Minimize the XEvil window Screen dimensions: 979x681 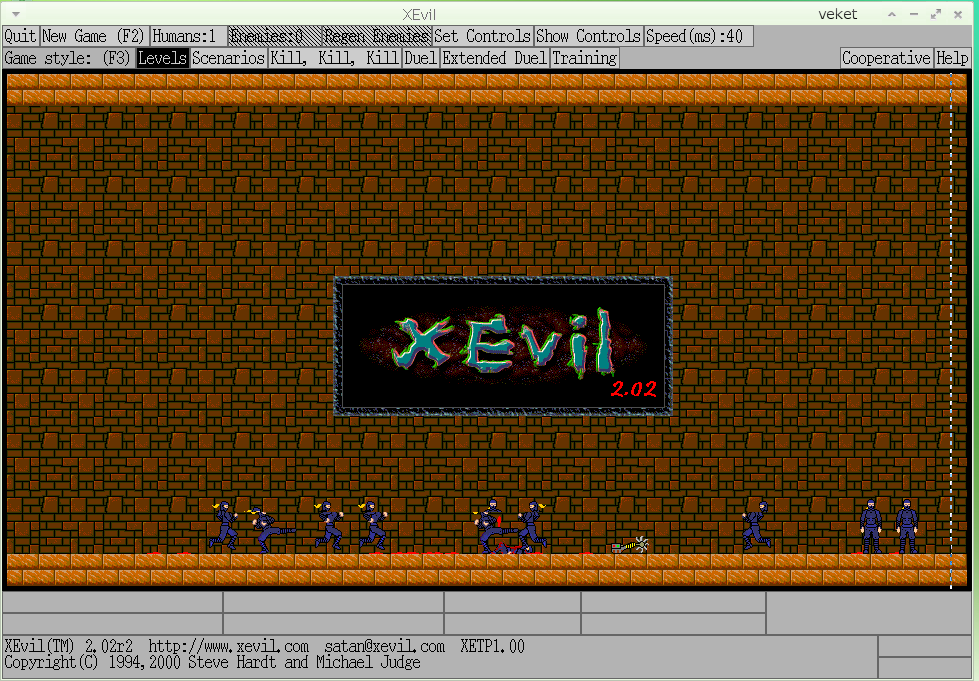pos(914,14)
